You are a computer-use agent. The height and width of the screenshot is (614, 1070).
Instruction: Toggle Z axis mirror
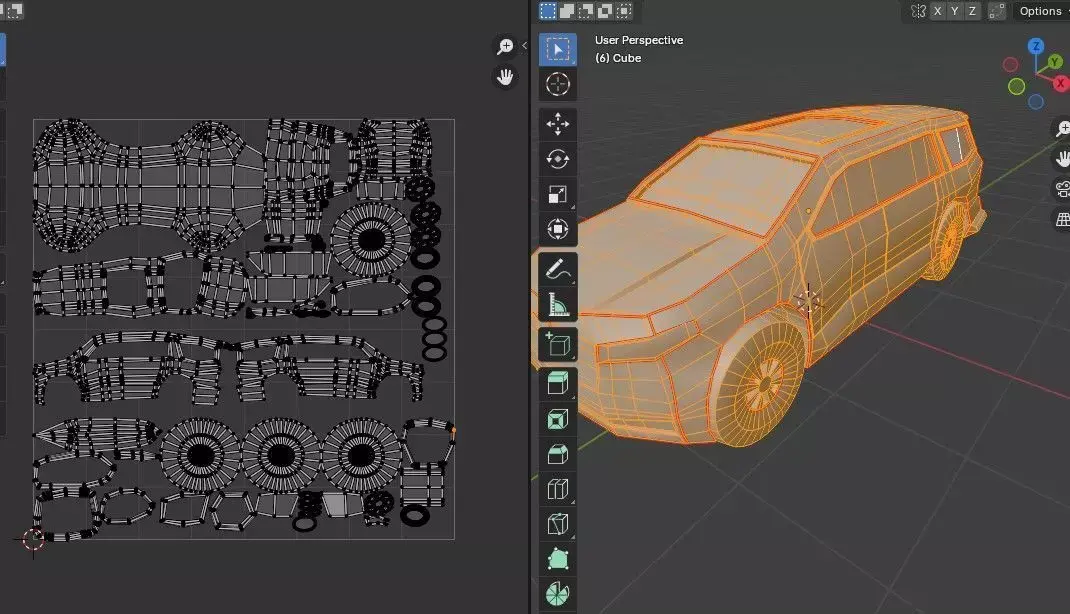pyautogui.click(x=972, y=11)
